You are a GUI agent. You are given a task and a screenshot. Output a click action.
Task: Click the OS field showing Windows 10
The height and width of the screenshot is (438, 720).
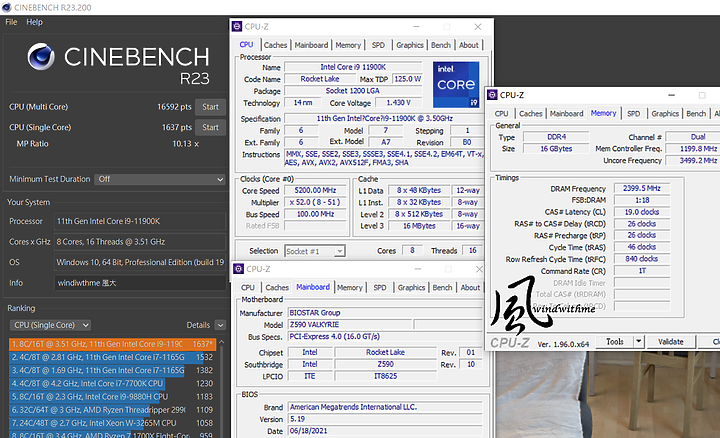(x=140, y=262)
